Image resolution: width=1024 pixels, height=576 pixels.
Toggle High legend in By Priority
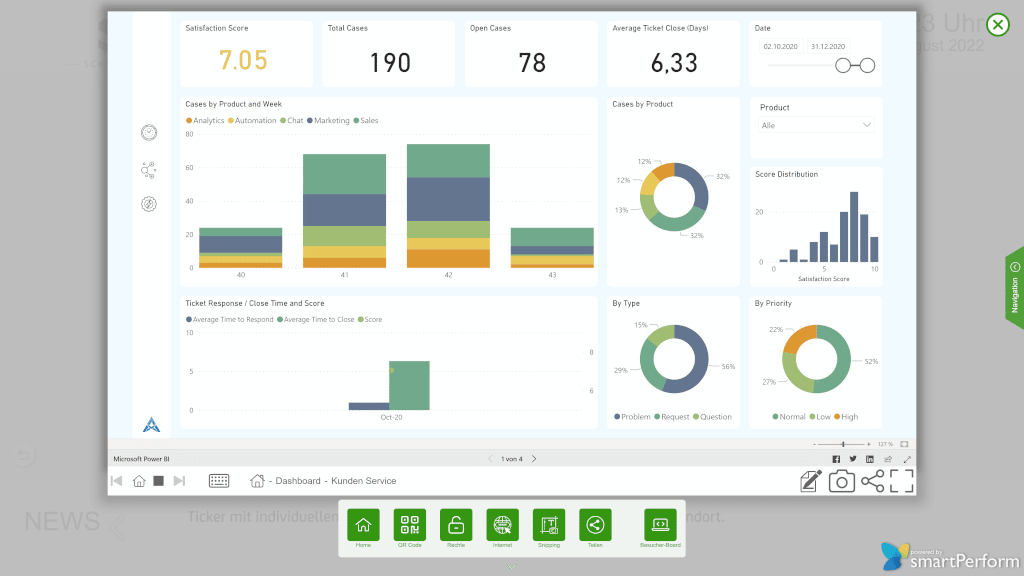click(x=846, y=417)
